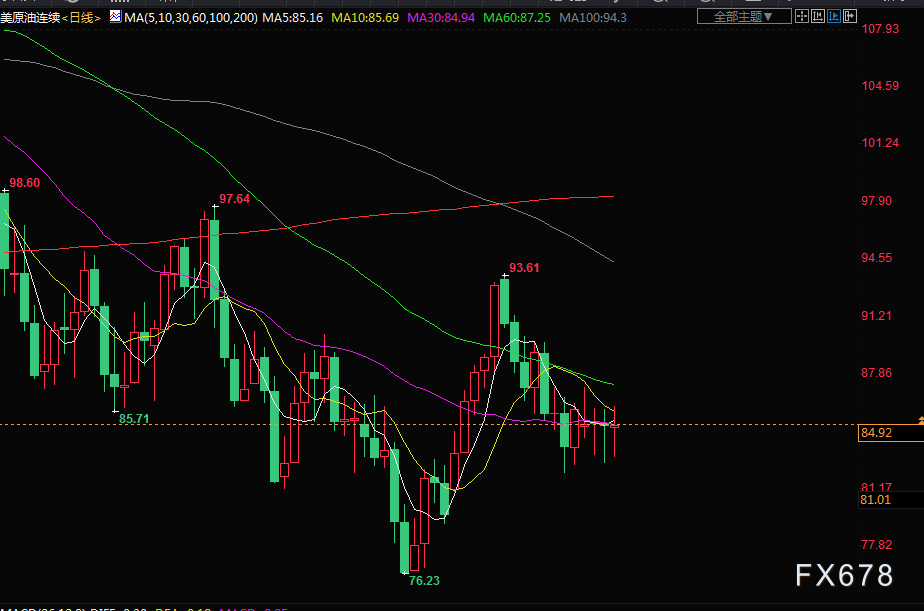Click the 97.64 peak price marker
The height and width of the screenshot is (611, 924).
(234, 199)
